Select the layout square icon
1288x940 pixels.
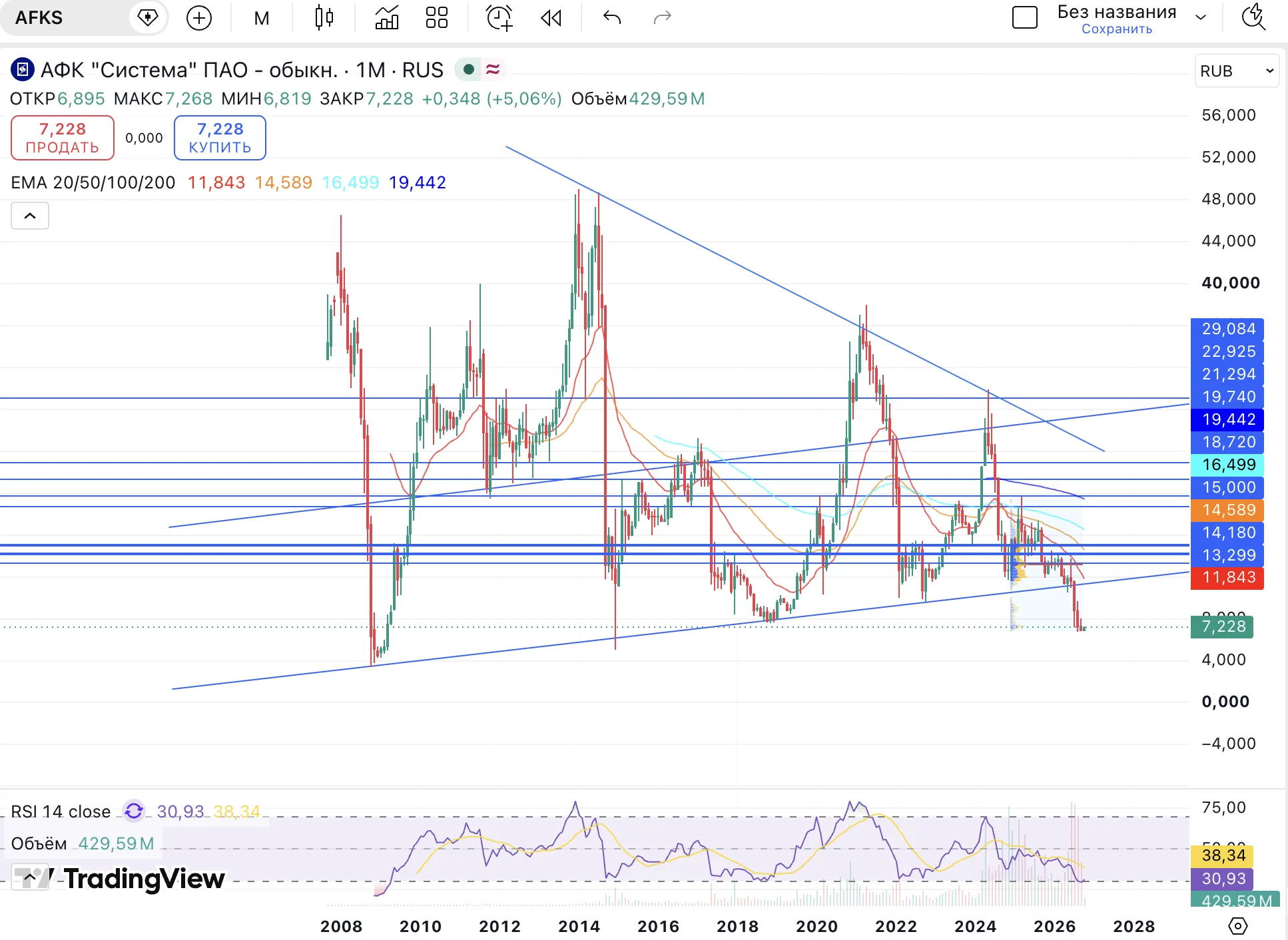tap(1025, 17)
